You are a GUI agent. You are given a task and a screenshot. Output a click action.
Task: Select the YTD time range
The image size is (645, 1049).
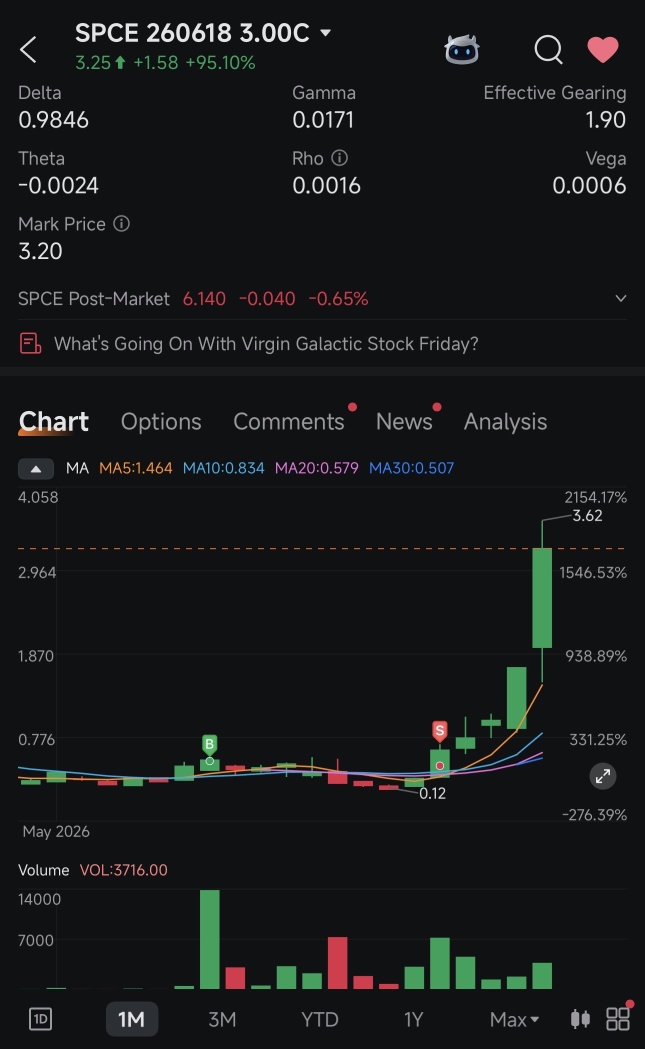pyautogui.click(x=320, y=1019)
